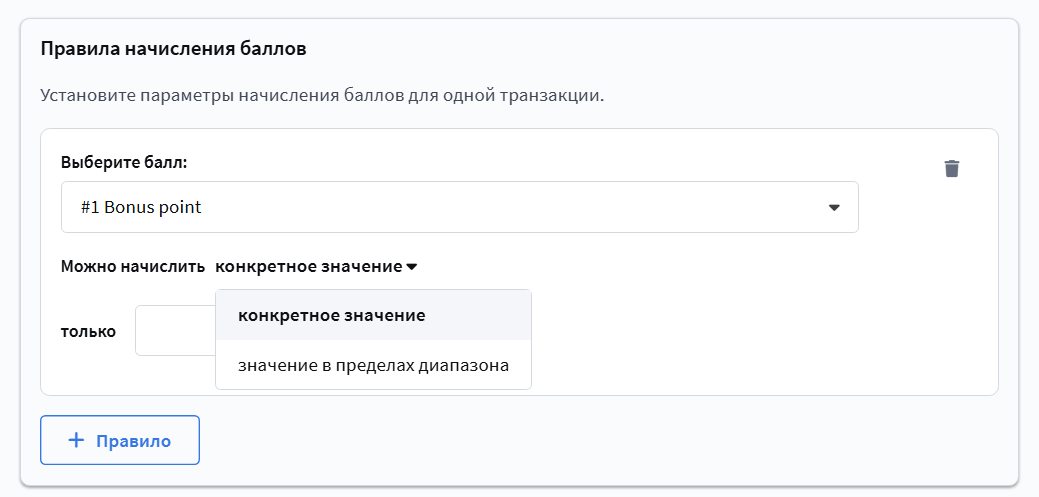
Task: Click the Установите параметры description text
Action: pyautogui.click(x=322, y=95)
